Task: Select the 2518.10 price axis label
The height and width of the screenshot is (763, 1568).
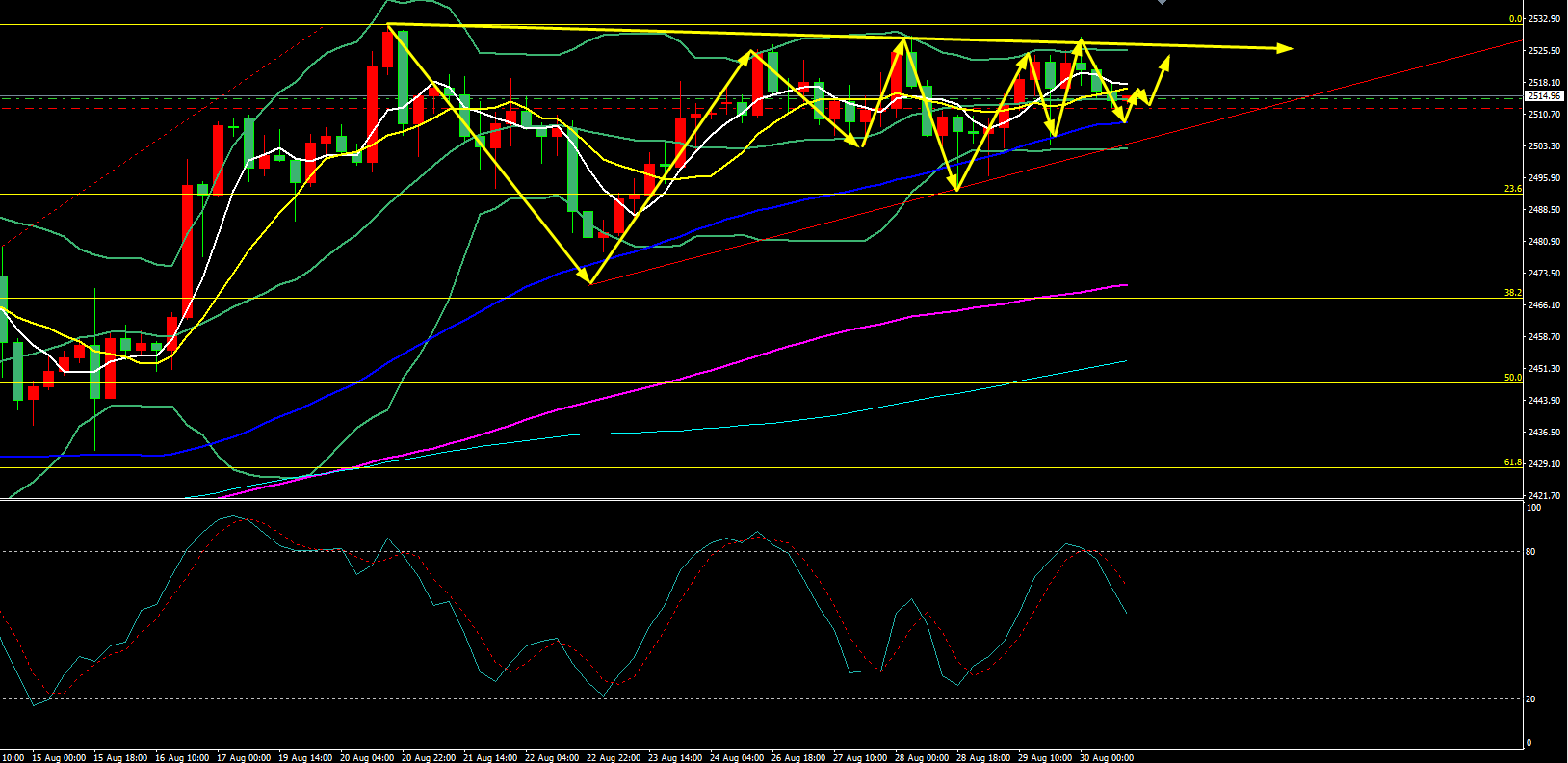Action: click(x=1544, y=83)
